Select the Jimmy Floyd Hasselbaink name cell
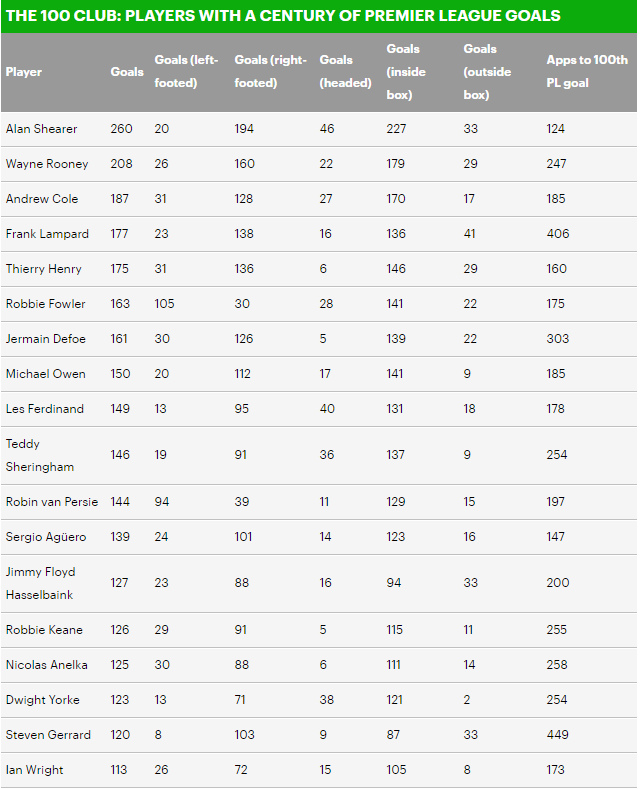Image resolution: width=641 pixels, height=789 pixels. coord(41,583)
